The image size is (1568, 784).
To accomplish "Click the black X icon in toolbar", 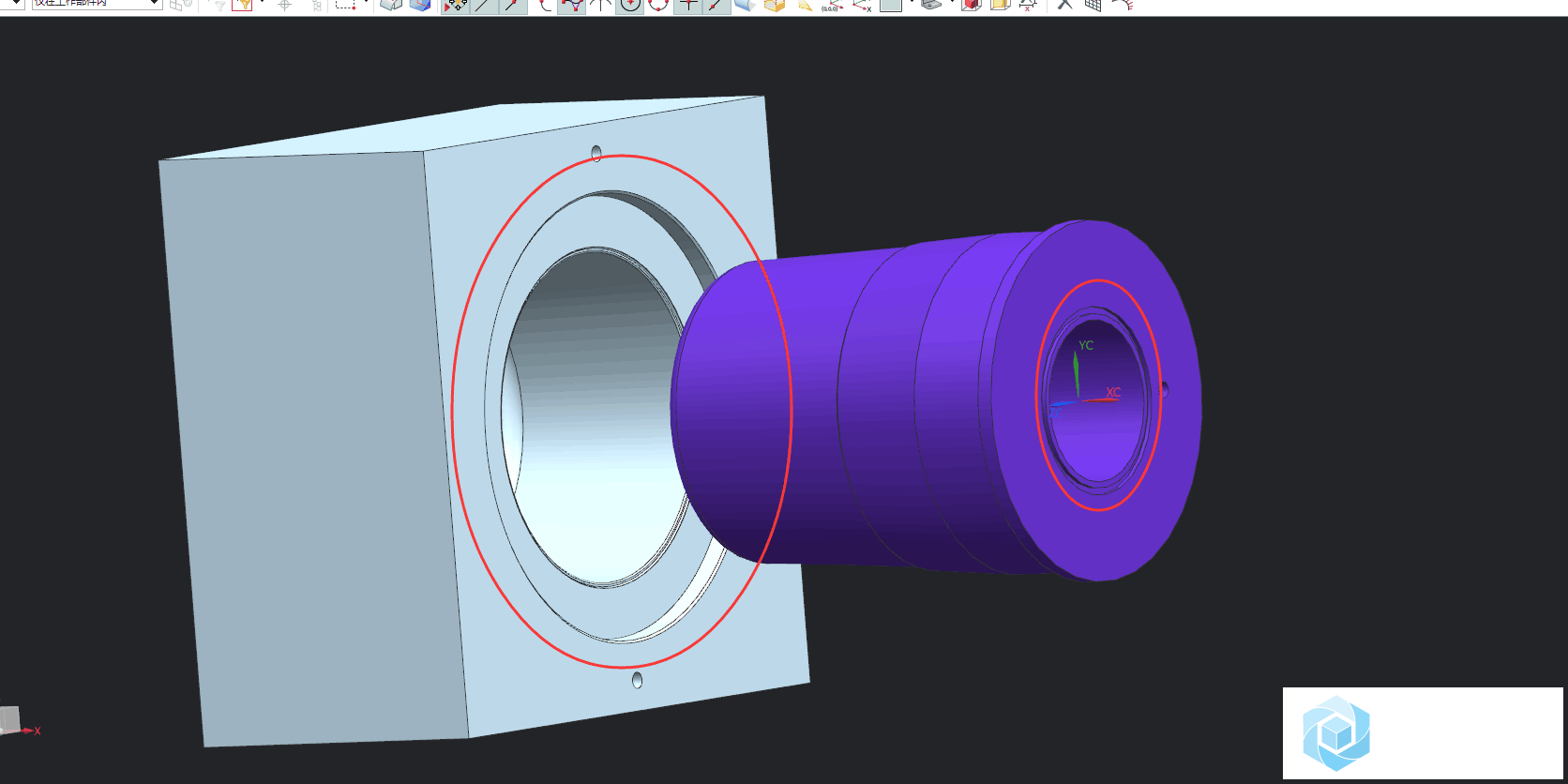I will tap(1064, 5).
